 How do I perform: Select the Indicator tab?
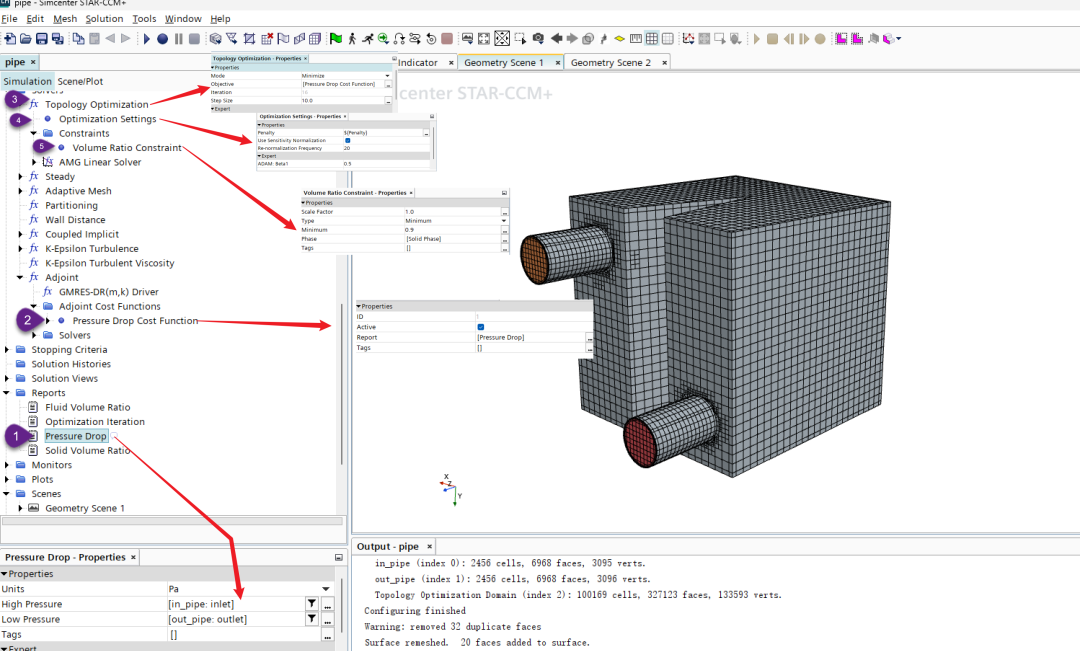(x=417, y=63)
